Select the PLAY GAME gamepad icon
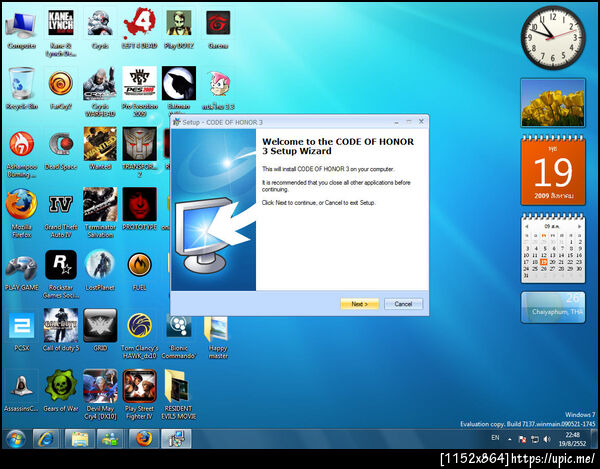Screen dimensions: 600x469 click(22, 272)
